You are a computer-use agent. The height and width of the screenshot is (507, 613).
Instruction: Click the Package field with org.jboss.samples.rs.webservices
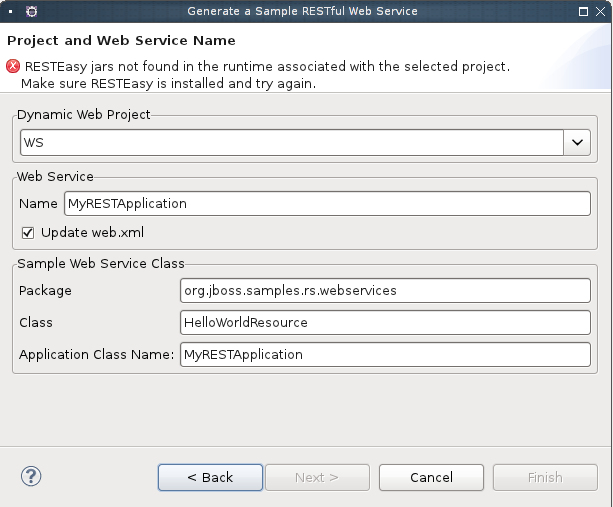(385, 290)
